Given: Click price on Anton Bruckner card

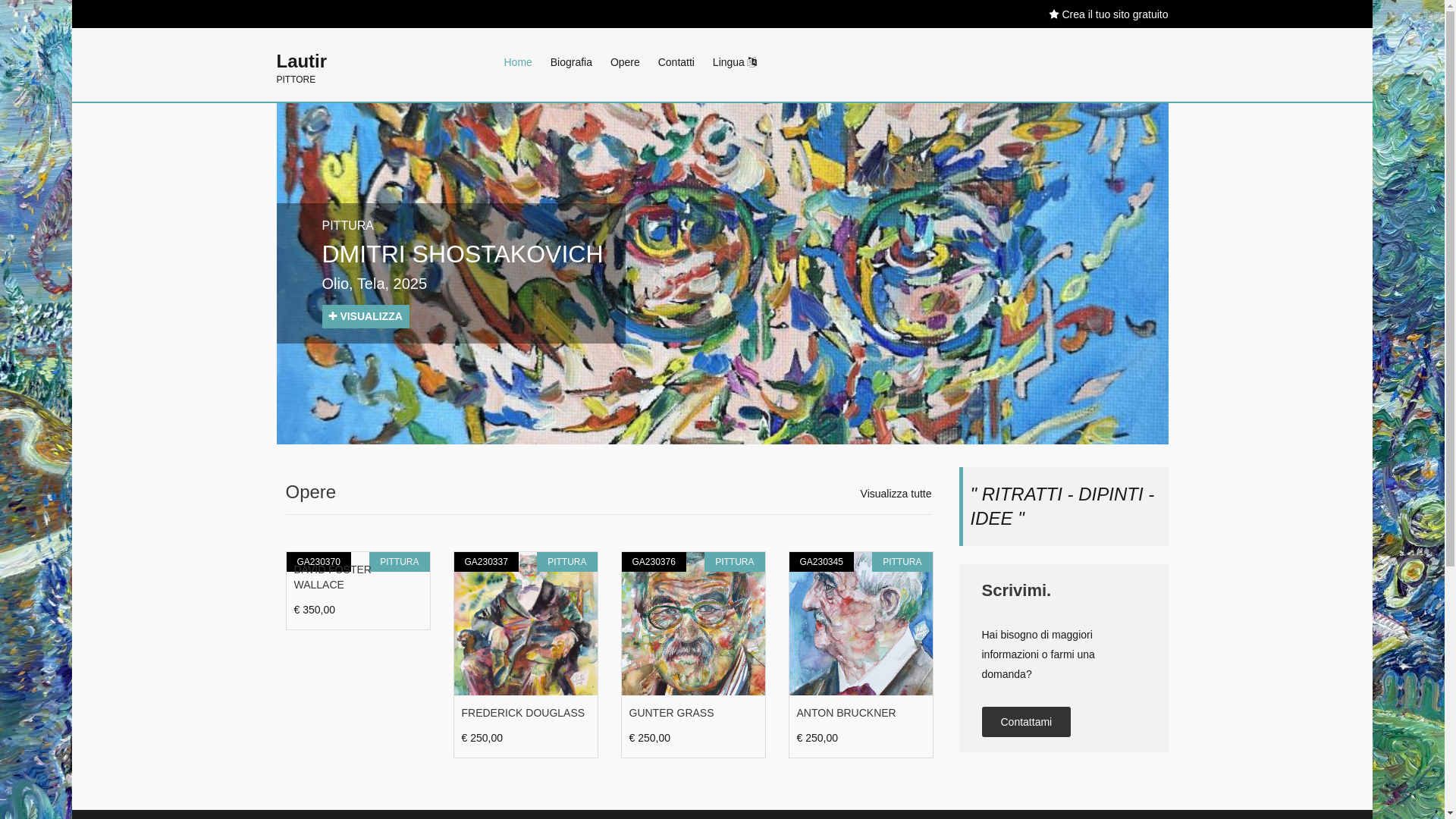Looking at the screenshot, I should click(x=817, y=738).
